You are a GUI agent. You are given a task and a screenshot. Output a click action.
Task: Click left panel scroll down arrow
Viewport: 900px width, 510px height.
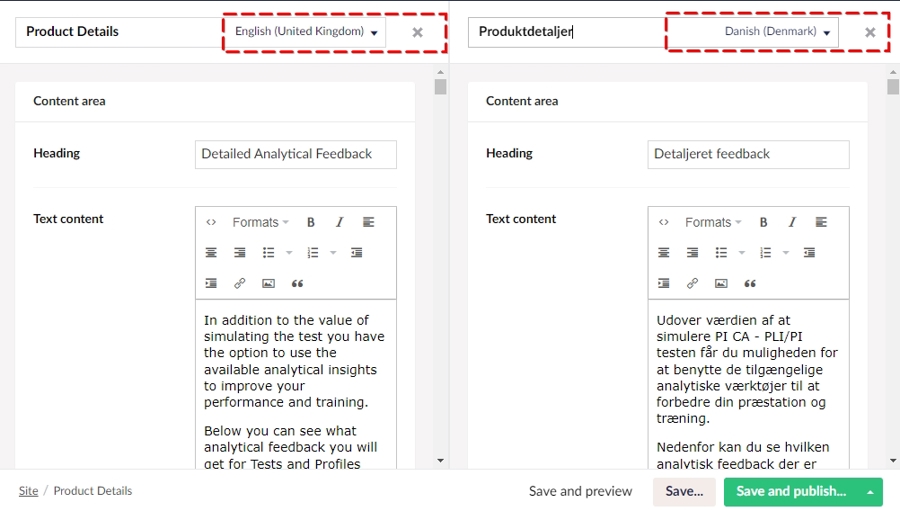pos(440,460)
